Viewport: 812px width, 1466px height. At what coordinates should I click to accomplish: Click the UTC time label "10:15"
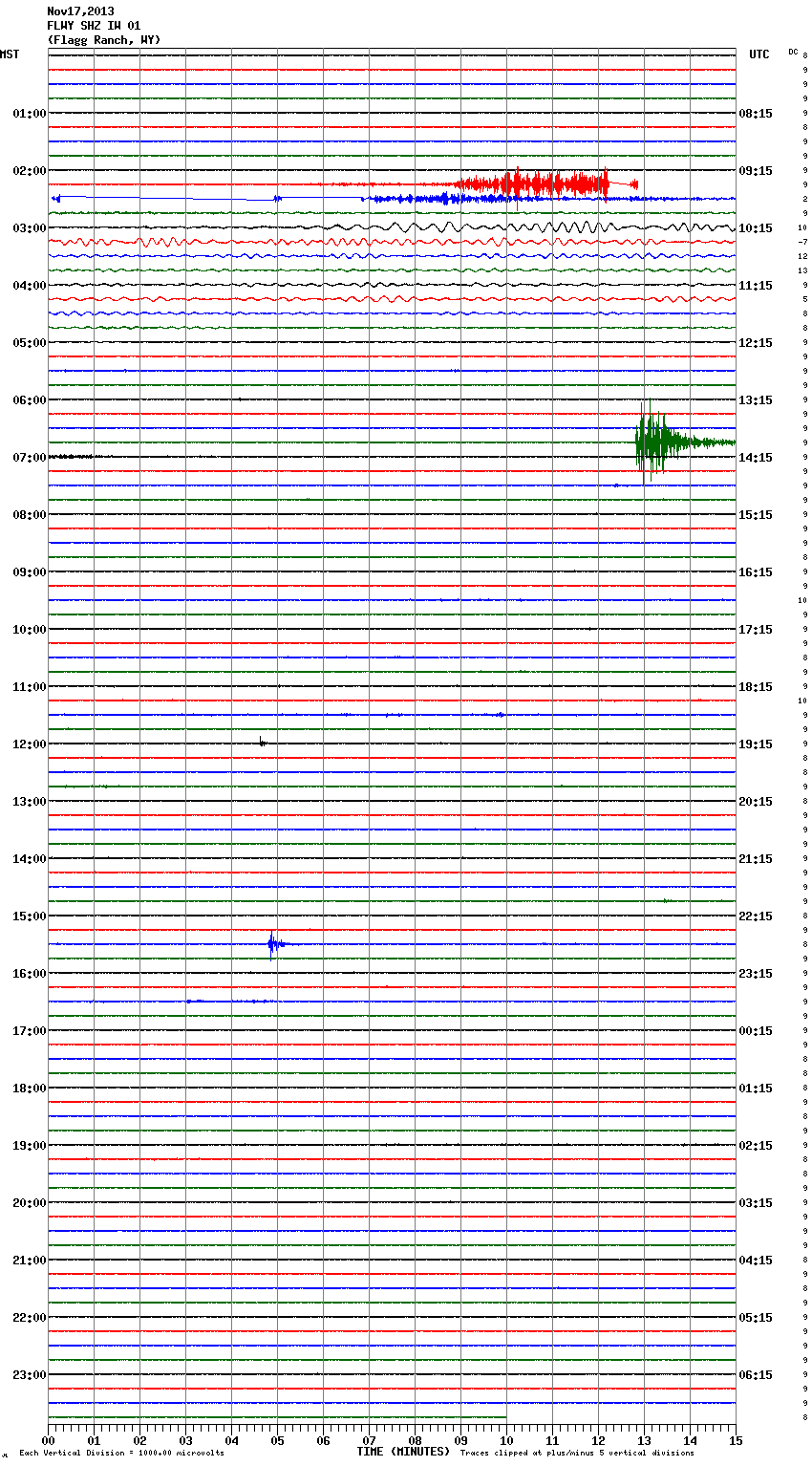click(756, 228)
